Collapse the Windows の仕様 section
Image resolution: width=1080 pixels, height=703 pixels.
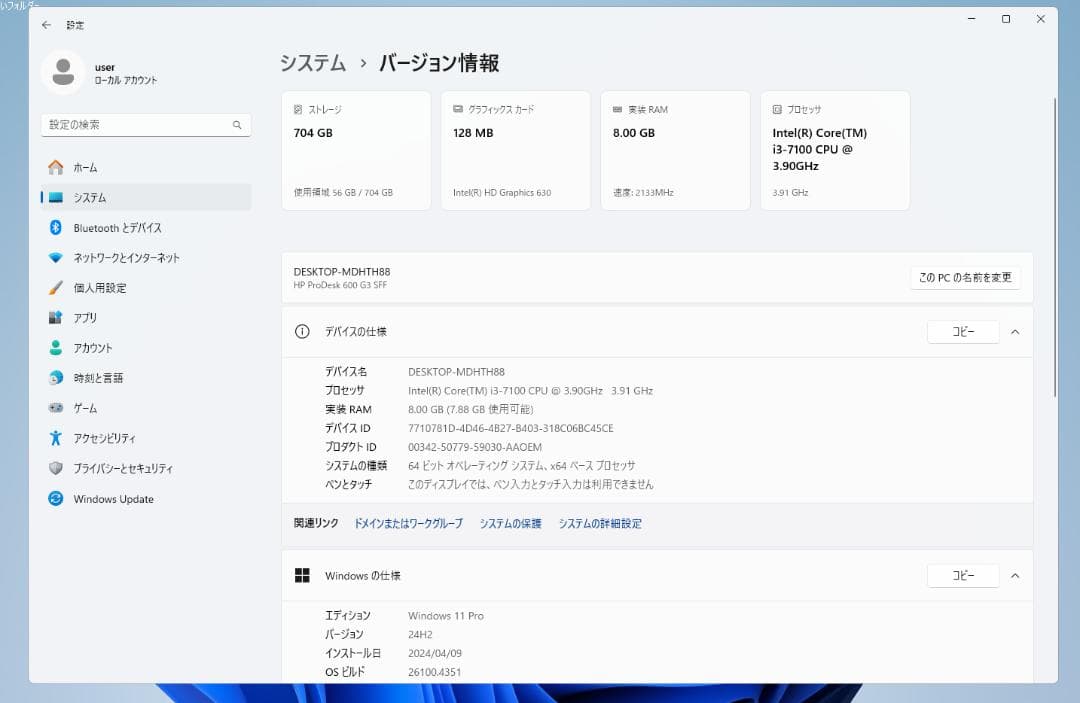(1015, 575)
